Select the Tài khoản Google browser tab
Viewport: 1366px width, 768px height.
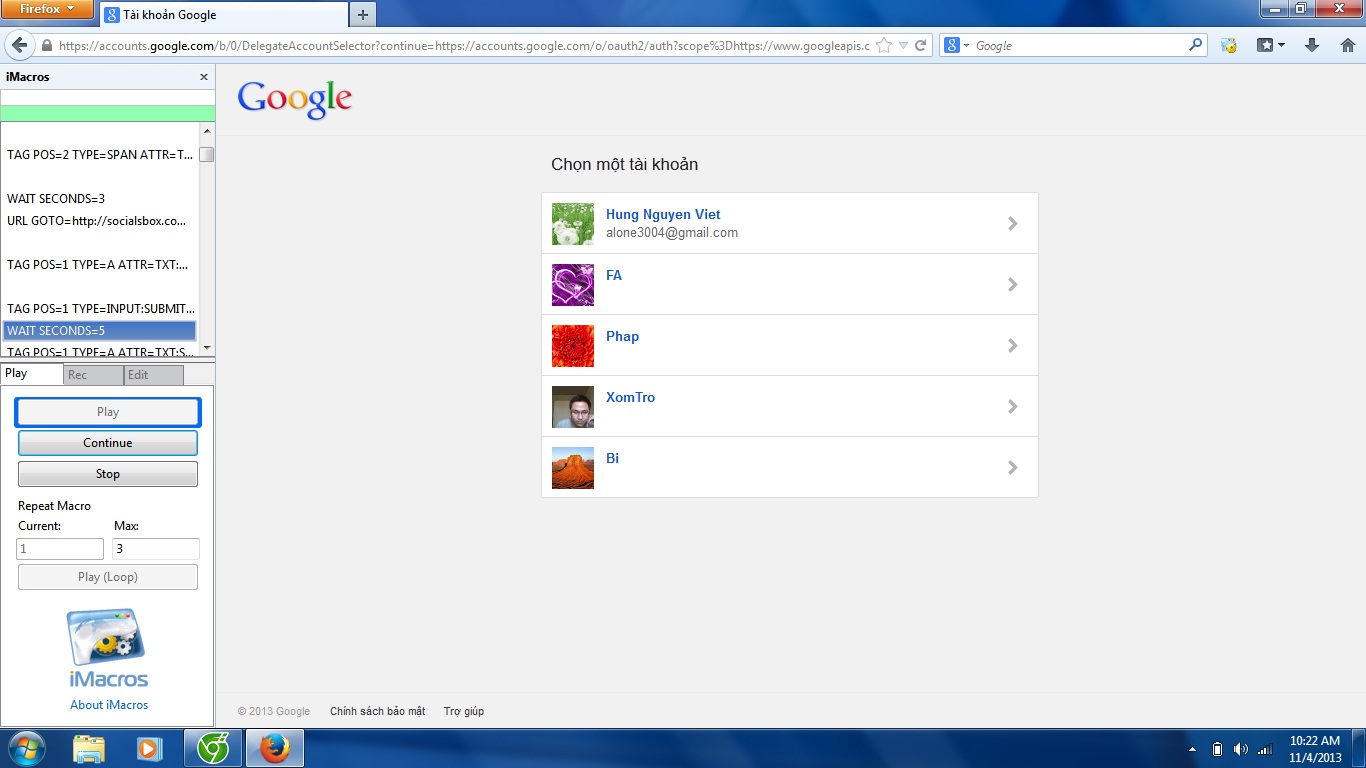pyautogui.click(x=224, y=15)
